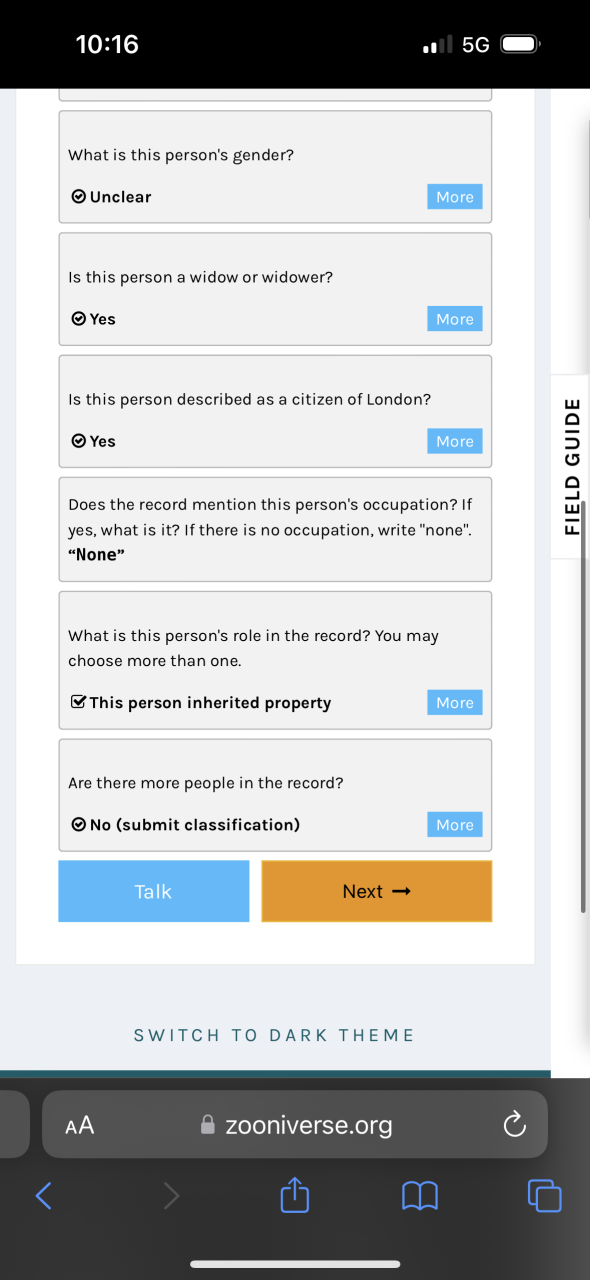Open Safari bookmarks book icon

click(x=419, y=1195)
